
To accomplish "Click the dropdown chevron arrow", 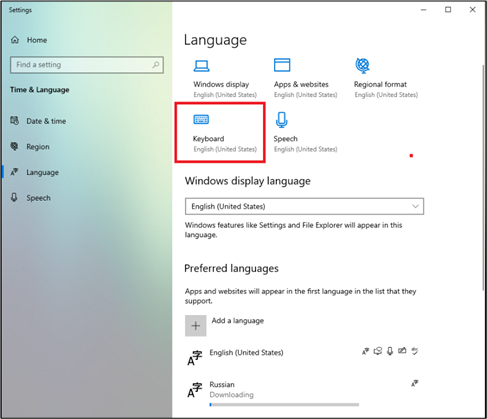I will pyautogui.click(x=415, y=206).
